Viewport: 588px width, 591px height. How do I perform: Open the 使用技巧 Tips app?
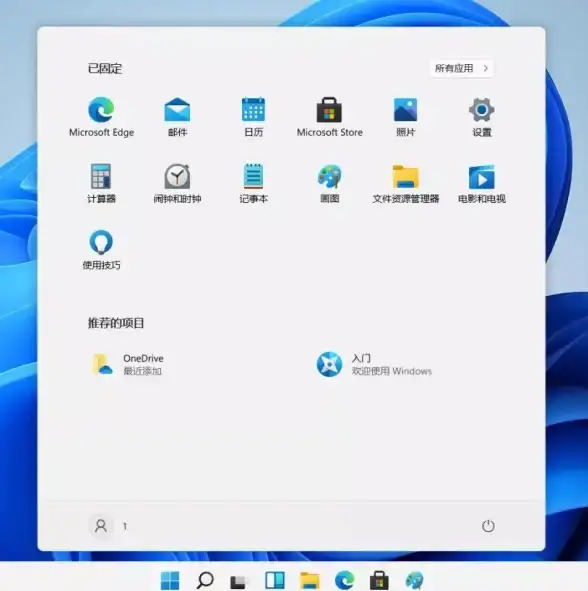tap(101, 250)
